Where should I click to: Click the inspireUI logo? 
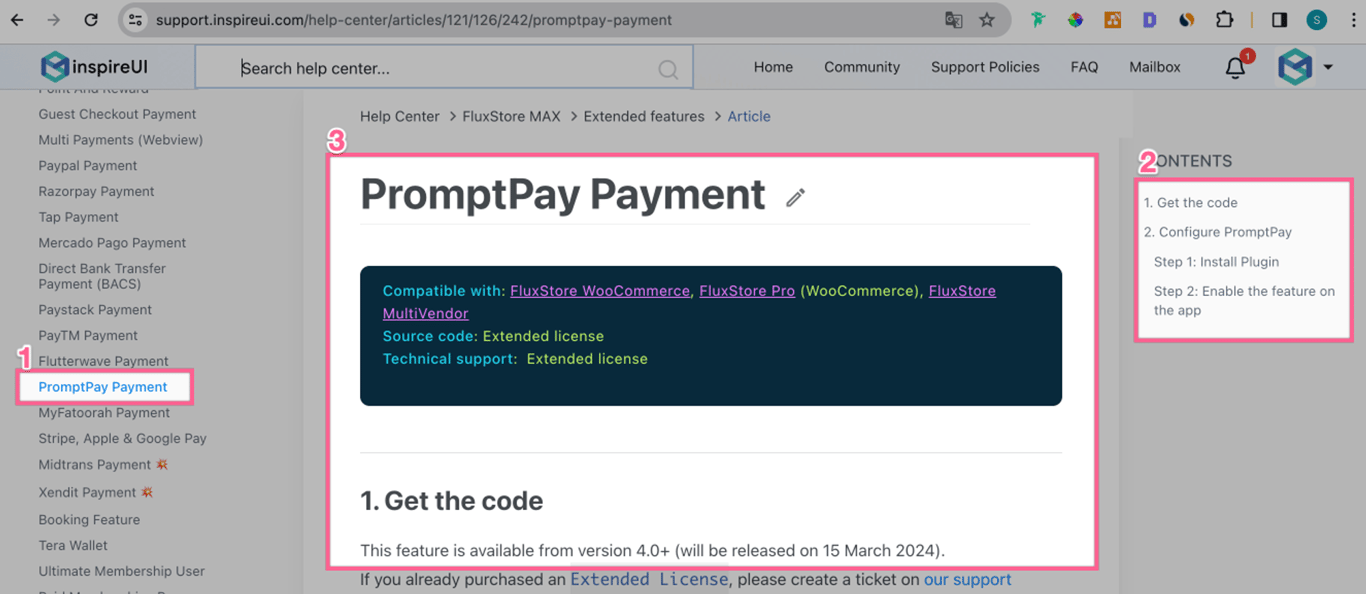pyautogui.click(x=94, y=67)
